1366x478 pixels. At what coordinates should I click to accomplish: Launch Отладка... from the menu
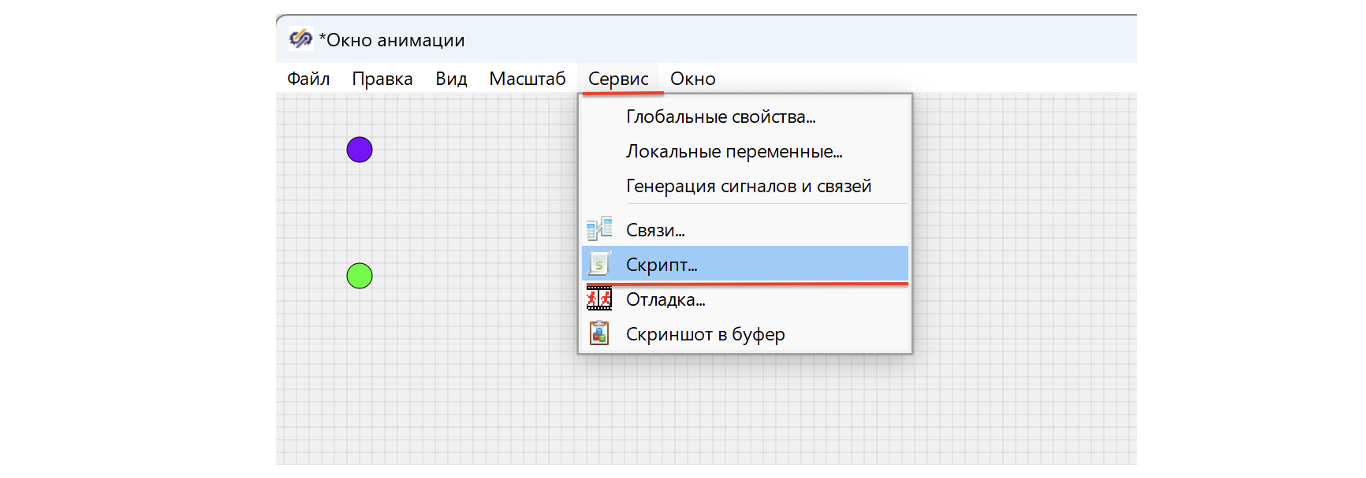click(x=745, y=299)
